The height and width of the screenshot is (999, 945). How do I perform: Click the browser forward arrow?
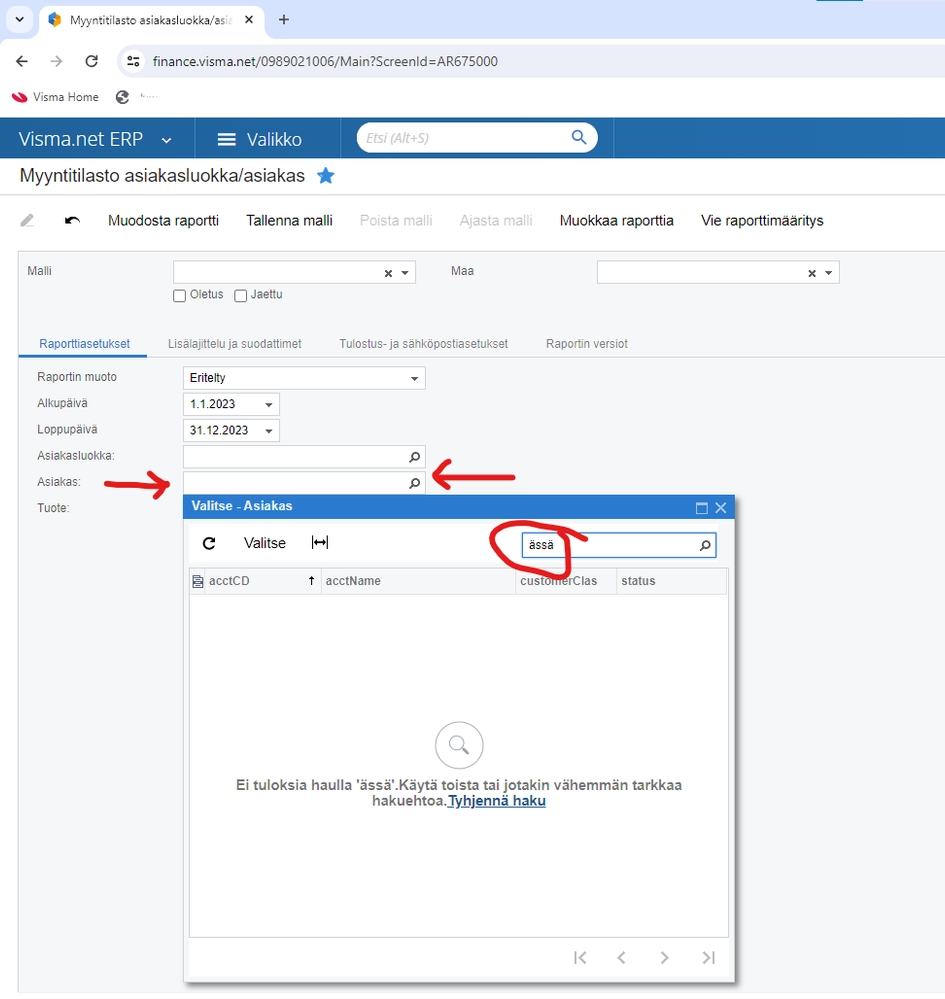click(x=57, y=61)
